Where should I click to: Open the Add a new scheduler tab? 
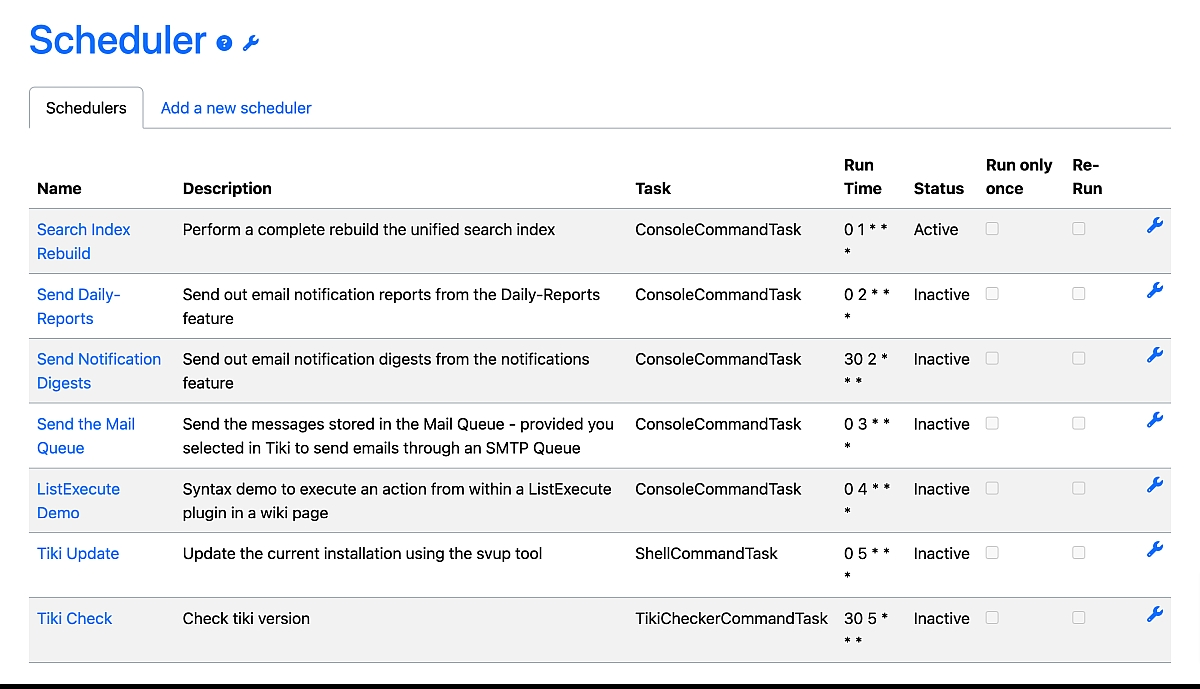[x=236, y=108]
